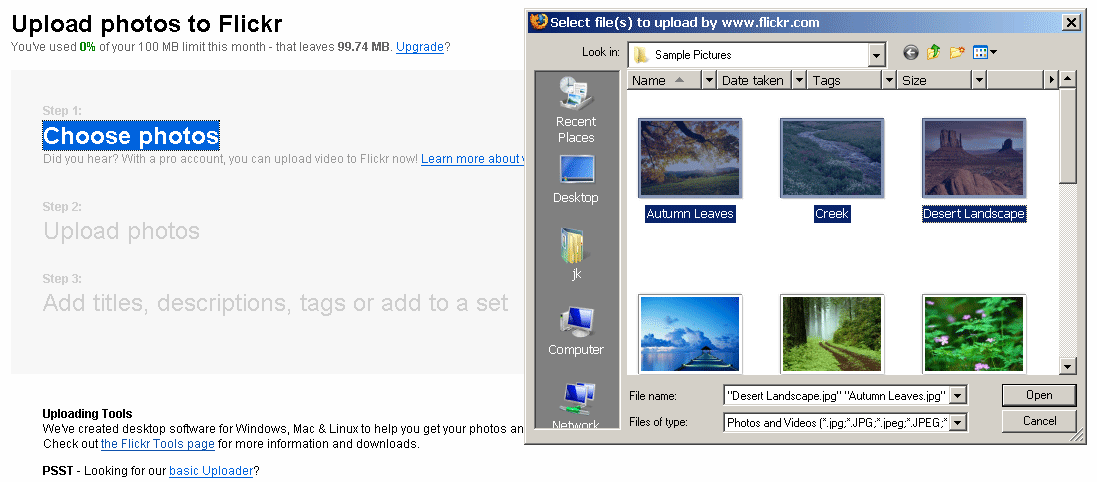The height and width of the screenshot is (482, 1097).
Task: Sort by the Tags column header
Action: (x=845, y=80)
